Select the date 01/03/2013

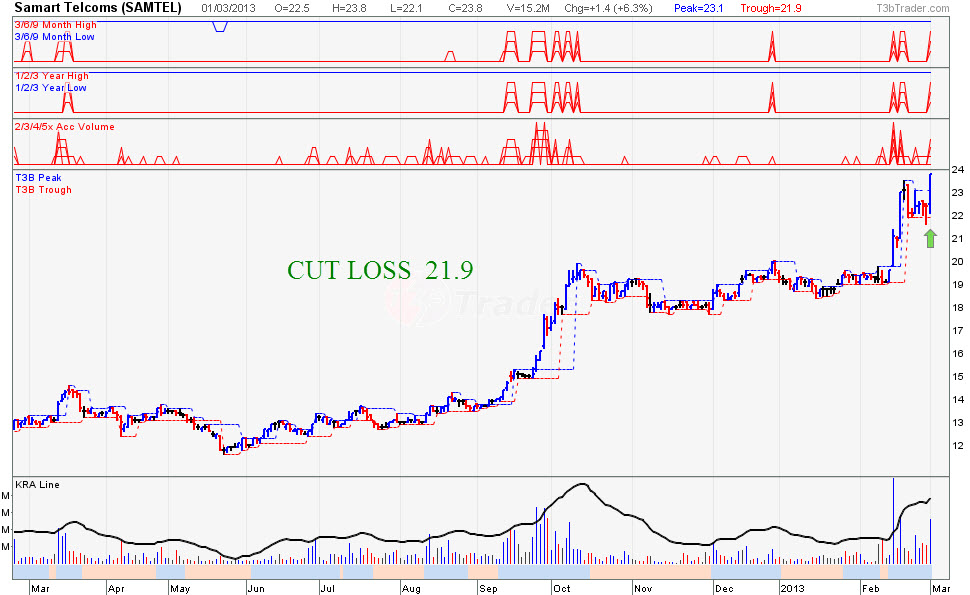(230, 9)
